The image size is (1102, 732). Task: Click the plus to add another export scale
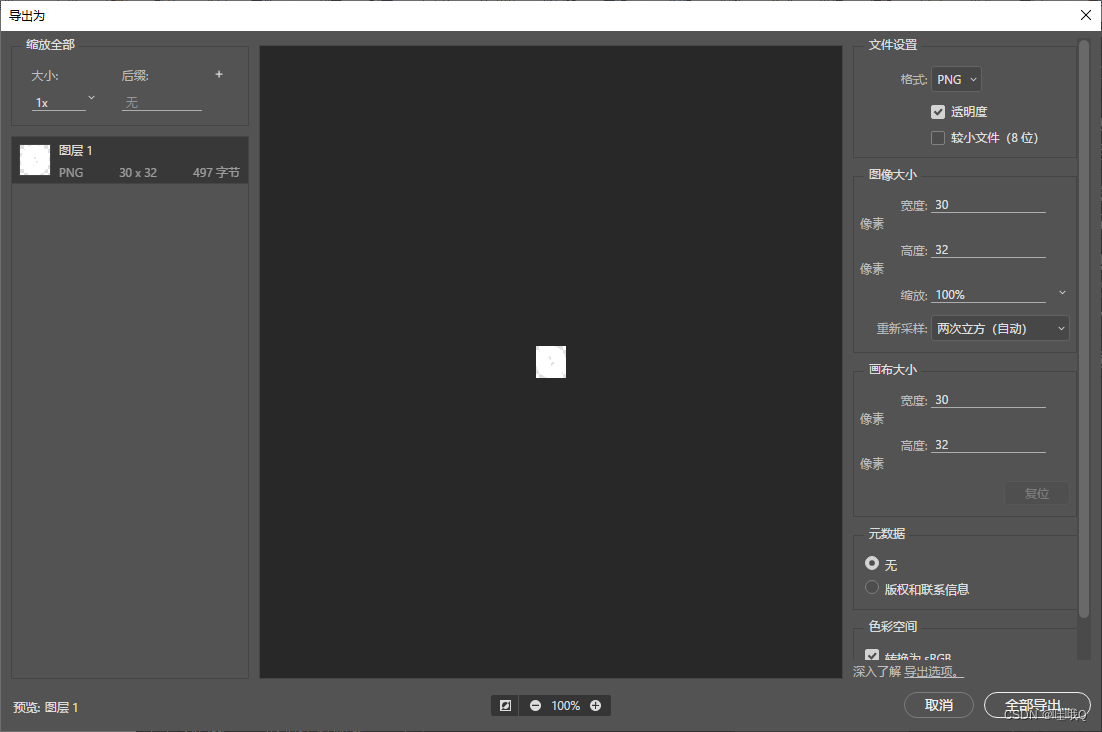pos(218,74)
